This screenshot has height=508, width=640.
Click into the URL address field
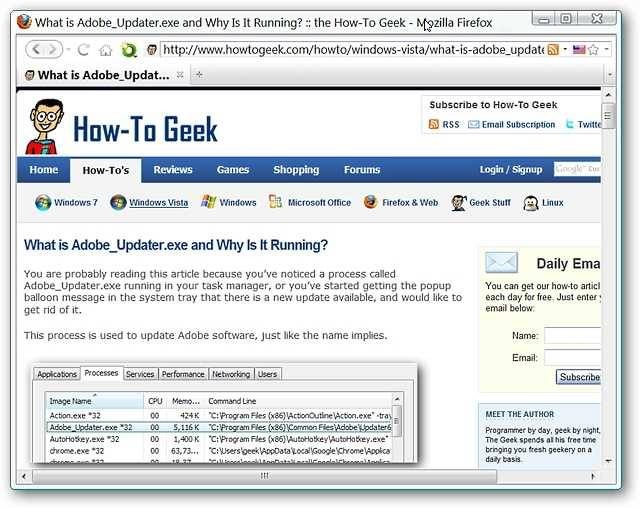353,50
